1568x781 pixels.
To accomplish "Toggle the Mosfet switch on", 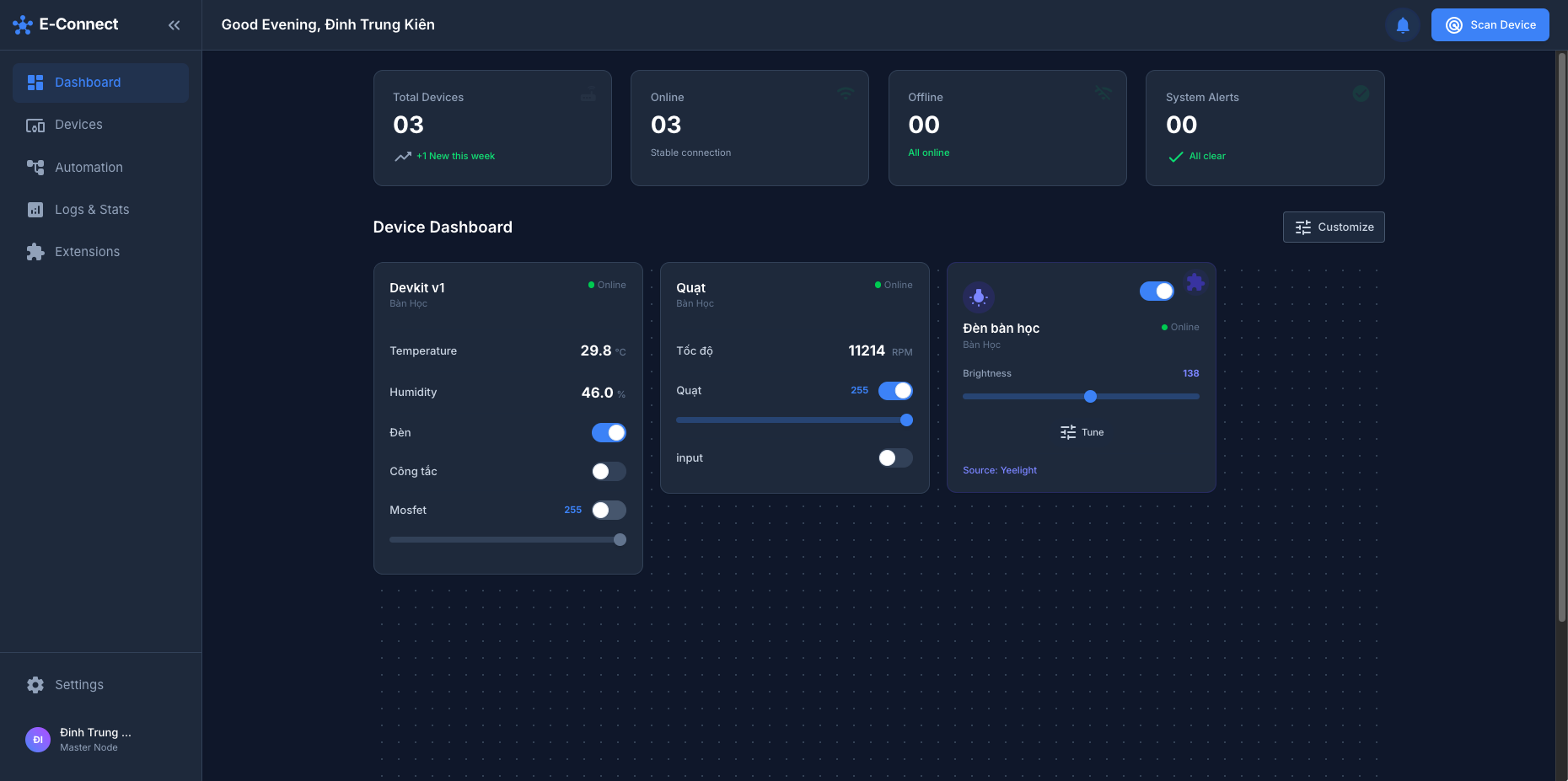I will (x=609, y=511).
